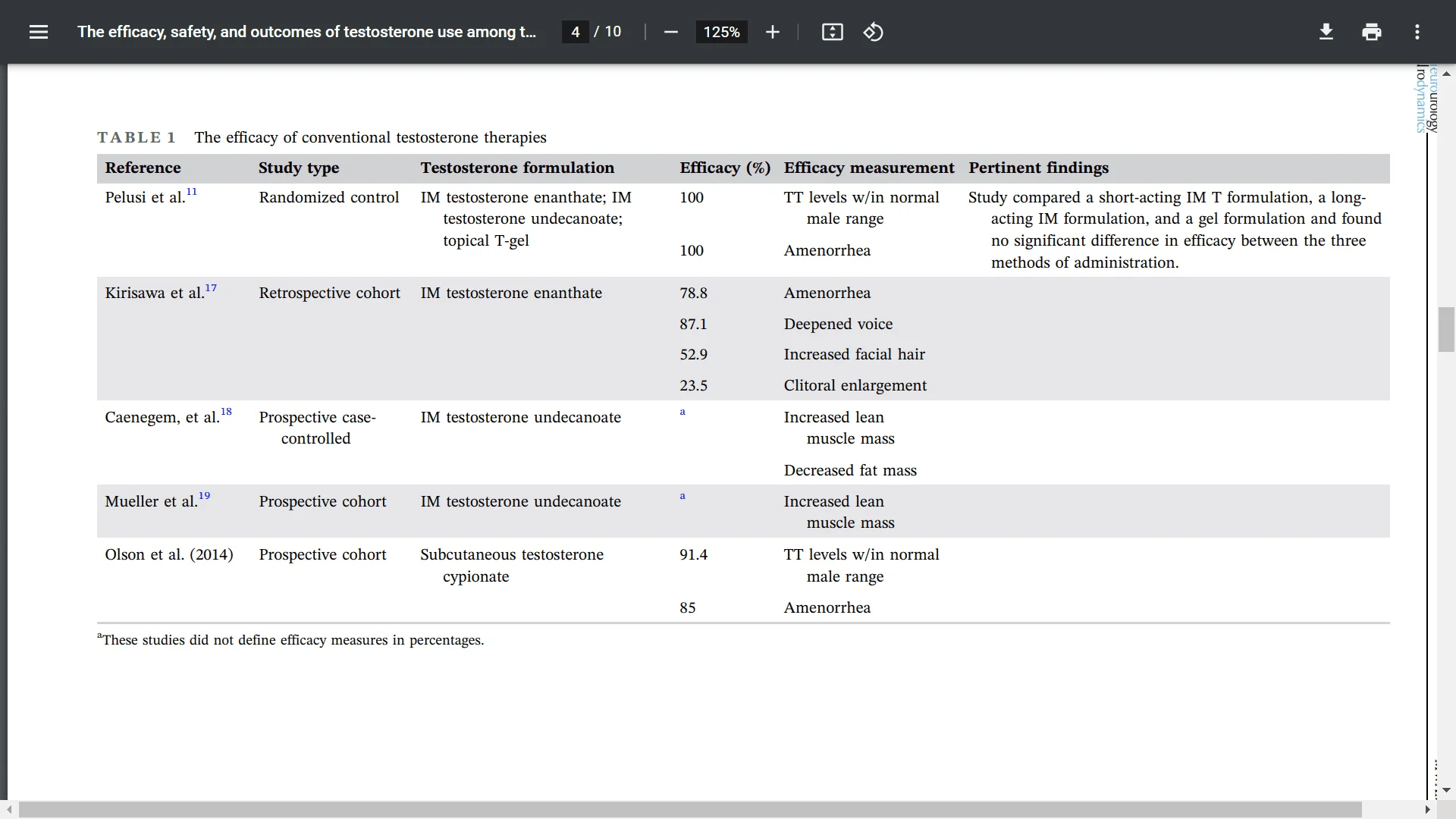
Task: Click 'IM testosterone enanthate' in Kirisawa row
Action: coord(511,293)
